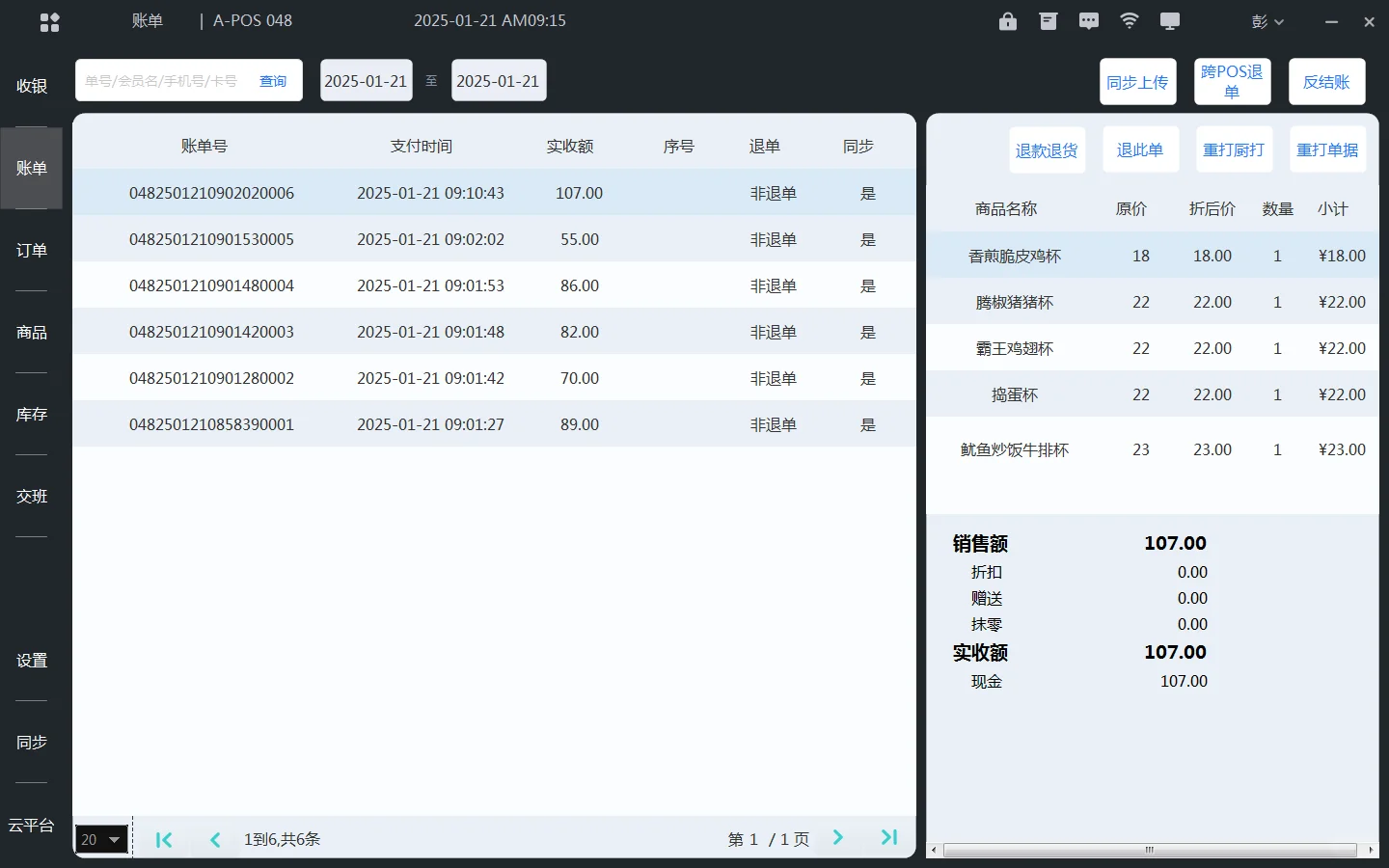Check the Wi-Fi network status icon

(1129, 20)
